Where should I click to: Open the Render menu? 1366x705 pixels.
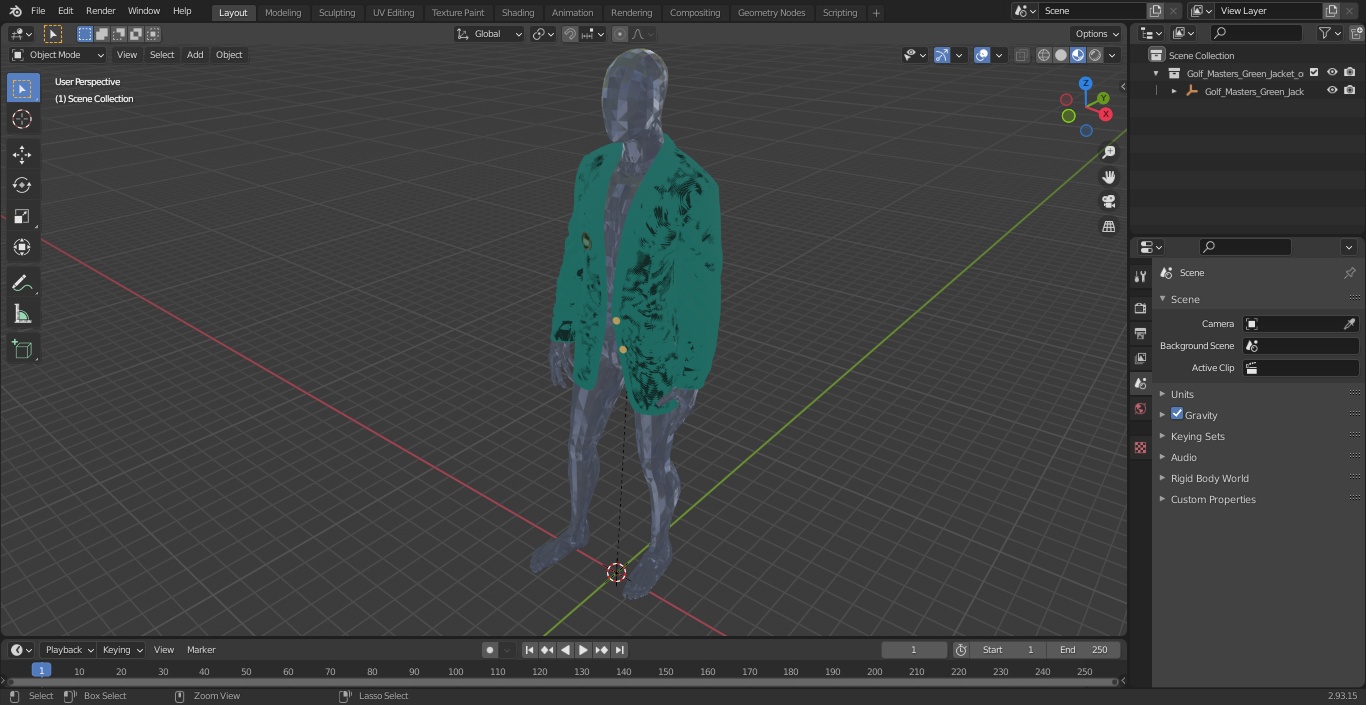tap(100, 11)
